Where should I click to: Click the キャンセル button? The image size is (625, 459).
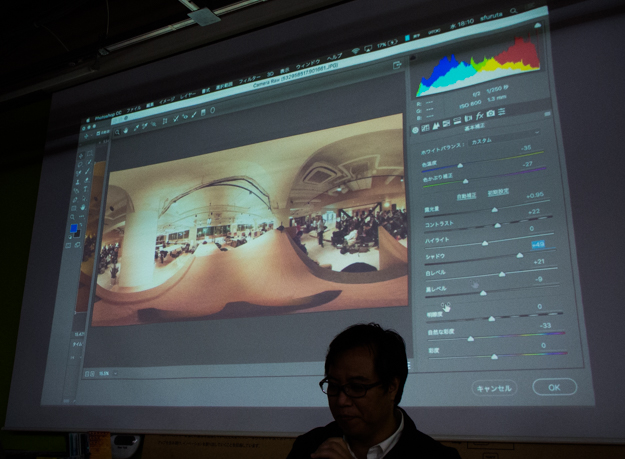coord(494,388)
